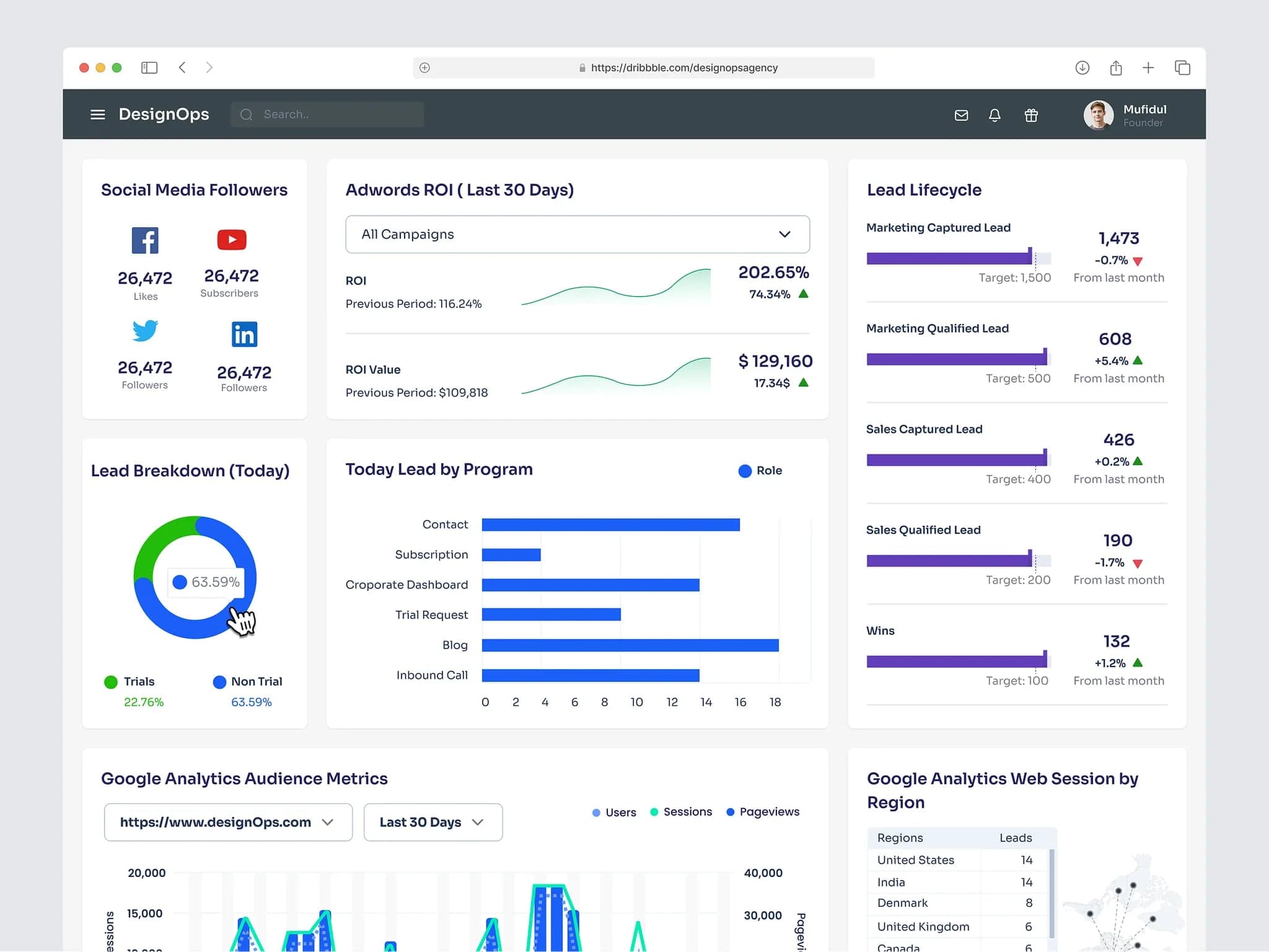Click the gift box icon

click(x=1031, y=115)
